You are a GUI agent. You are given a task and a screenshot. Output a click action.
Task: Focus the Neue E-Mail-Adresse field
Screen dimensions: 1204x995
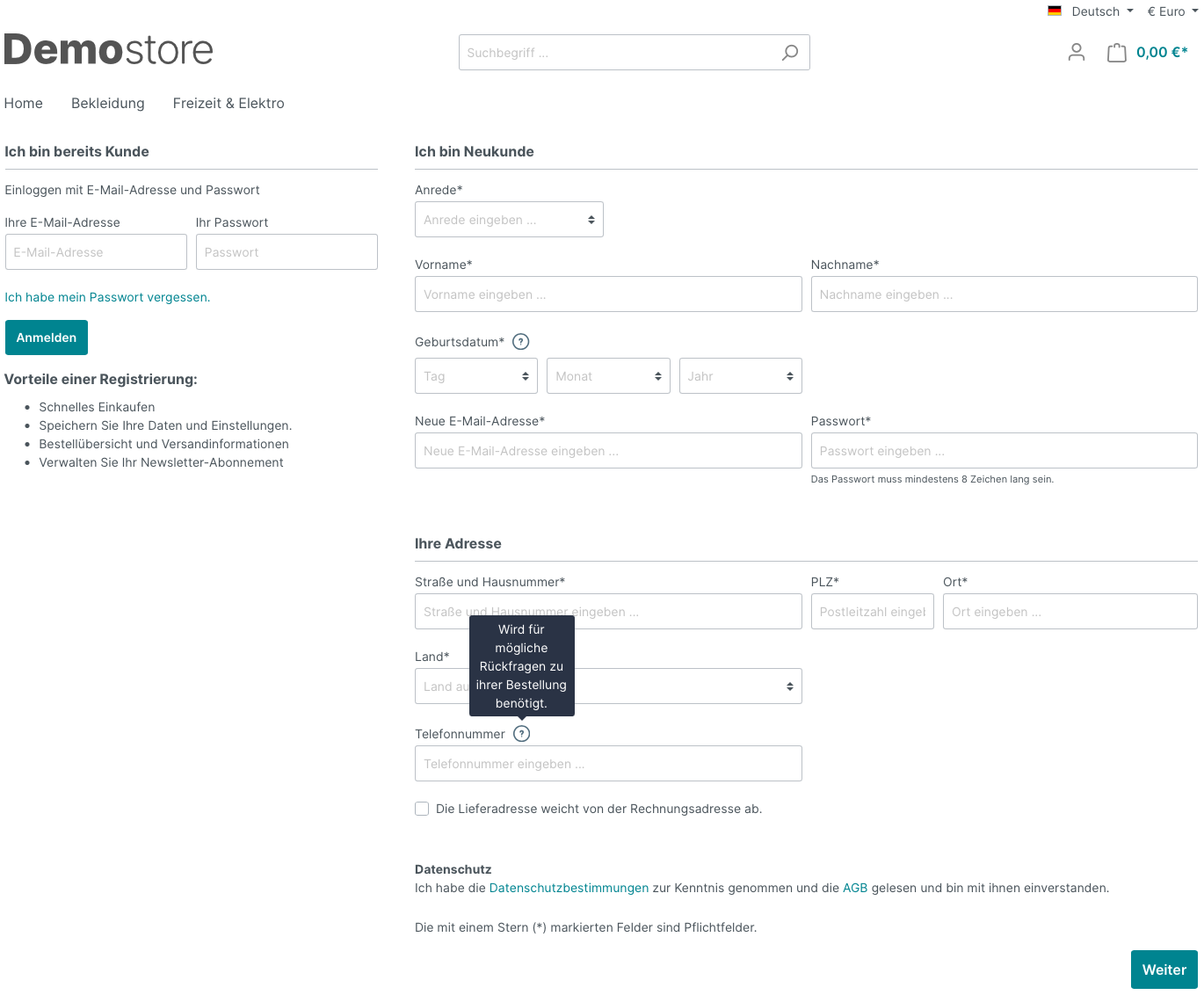click(x=608, y=451)
